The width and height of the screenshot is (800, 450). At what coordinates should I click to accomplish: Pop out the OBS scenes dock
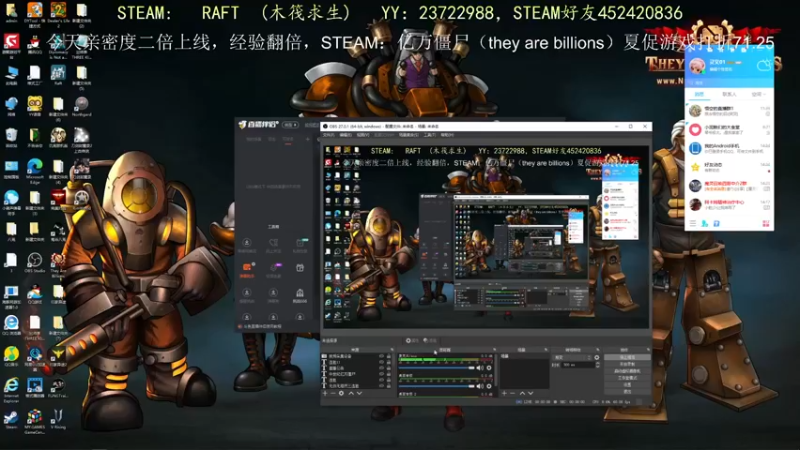click(546, 349)
